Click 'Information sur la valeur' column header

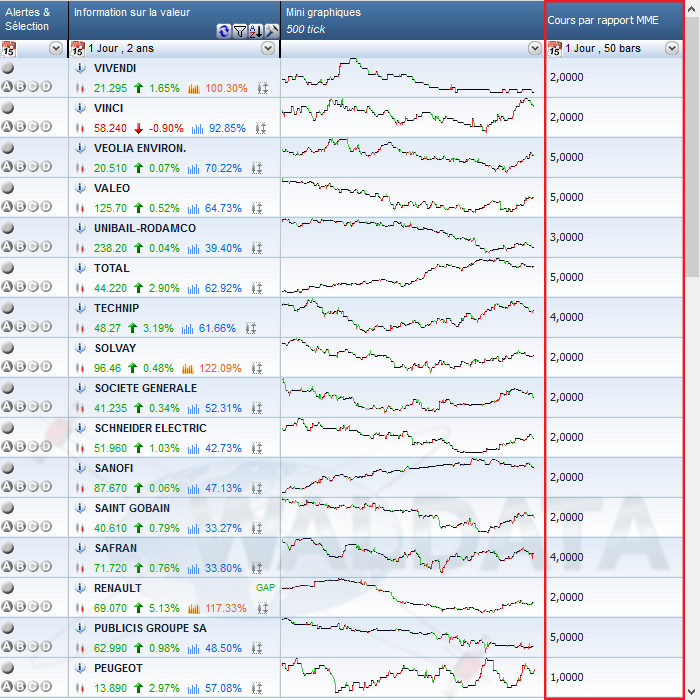click(132, 12)
